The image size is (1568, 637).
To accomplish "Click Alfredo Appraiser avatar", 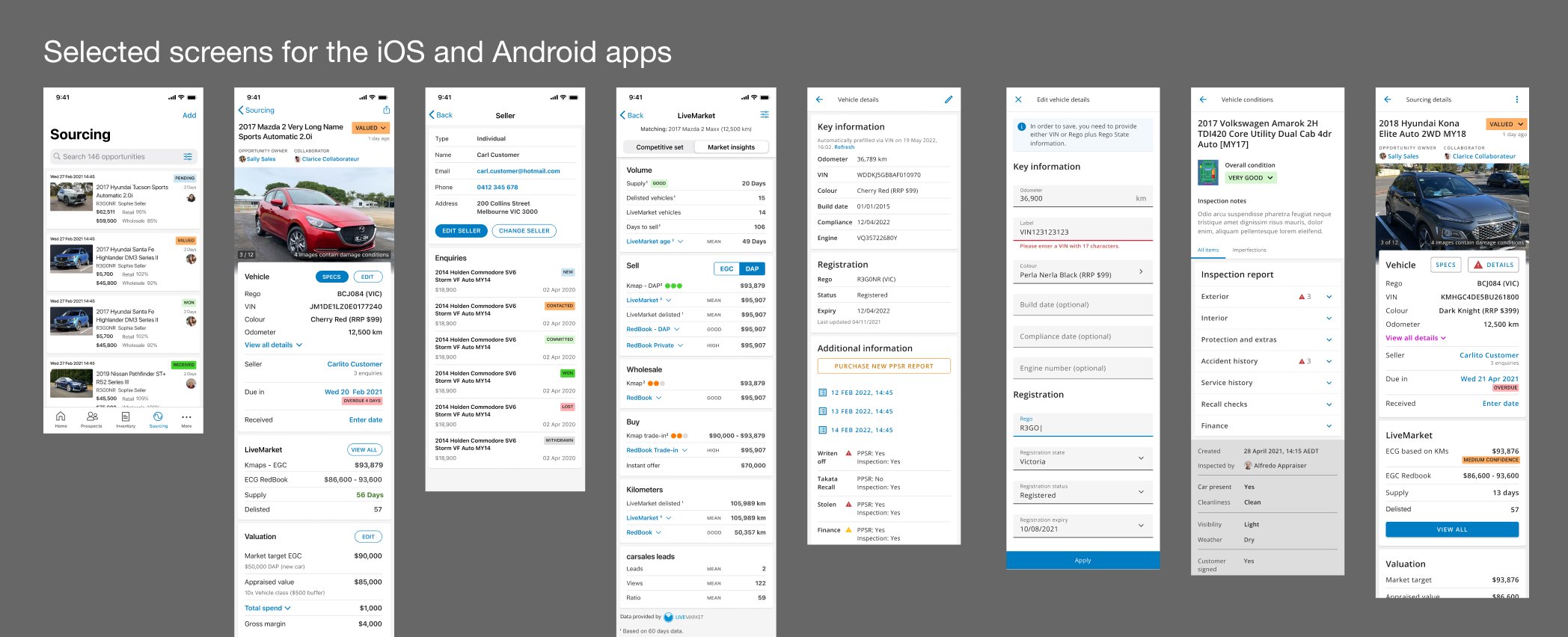I will click(1248, 466).
